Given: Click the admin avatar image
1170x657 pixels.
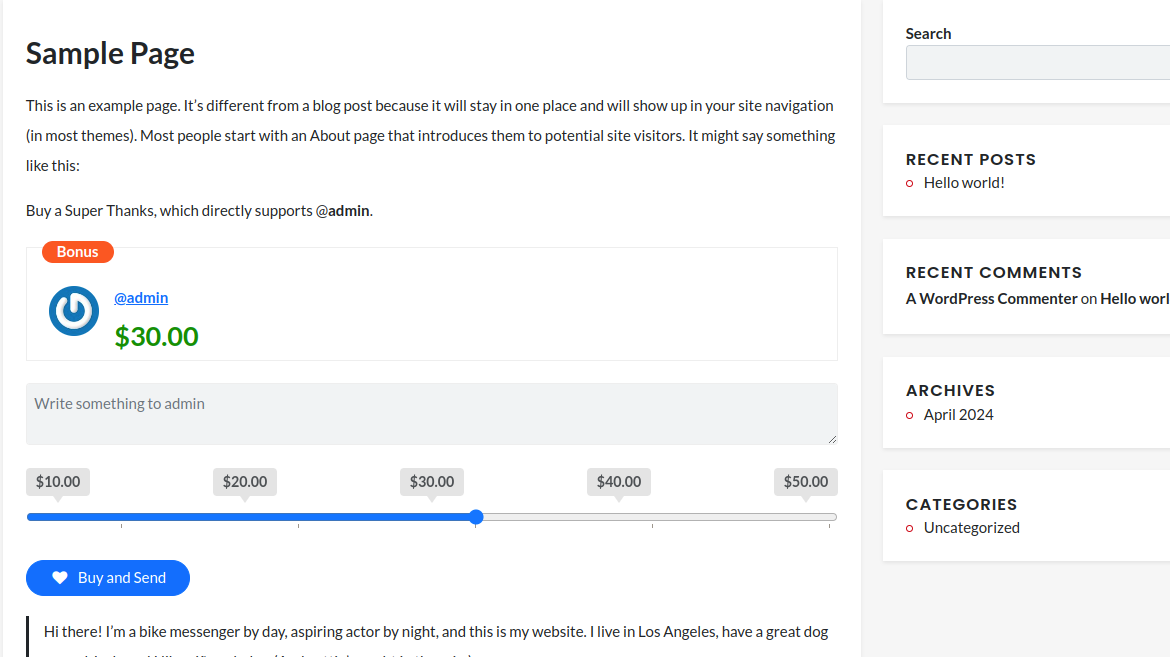Looking at the screenshot, I should click(x=74, y=311).
